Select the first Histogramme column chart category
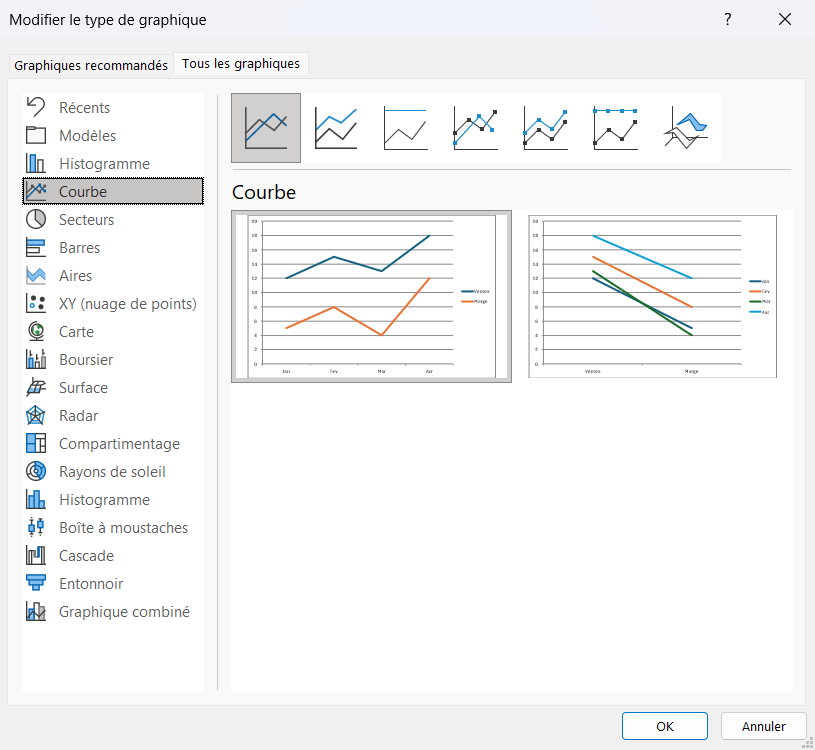This screenshot has width=815, height=750. coord(113,164)
